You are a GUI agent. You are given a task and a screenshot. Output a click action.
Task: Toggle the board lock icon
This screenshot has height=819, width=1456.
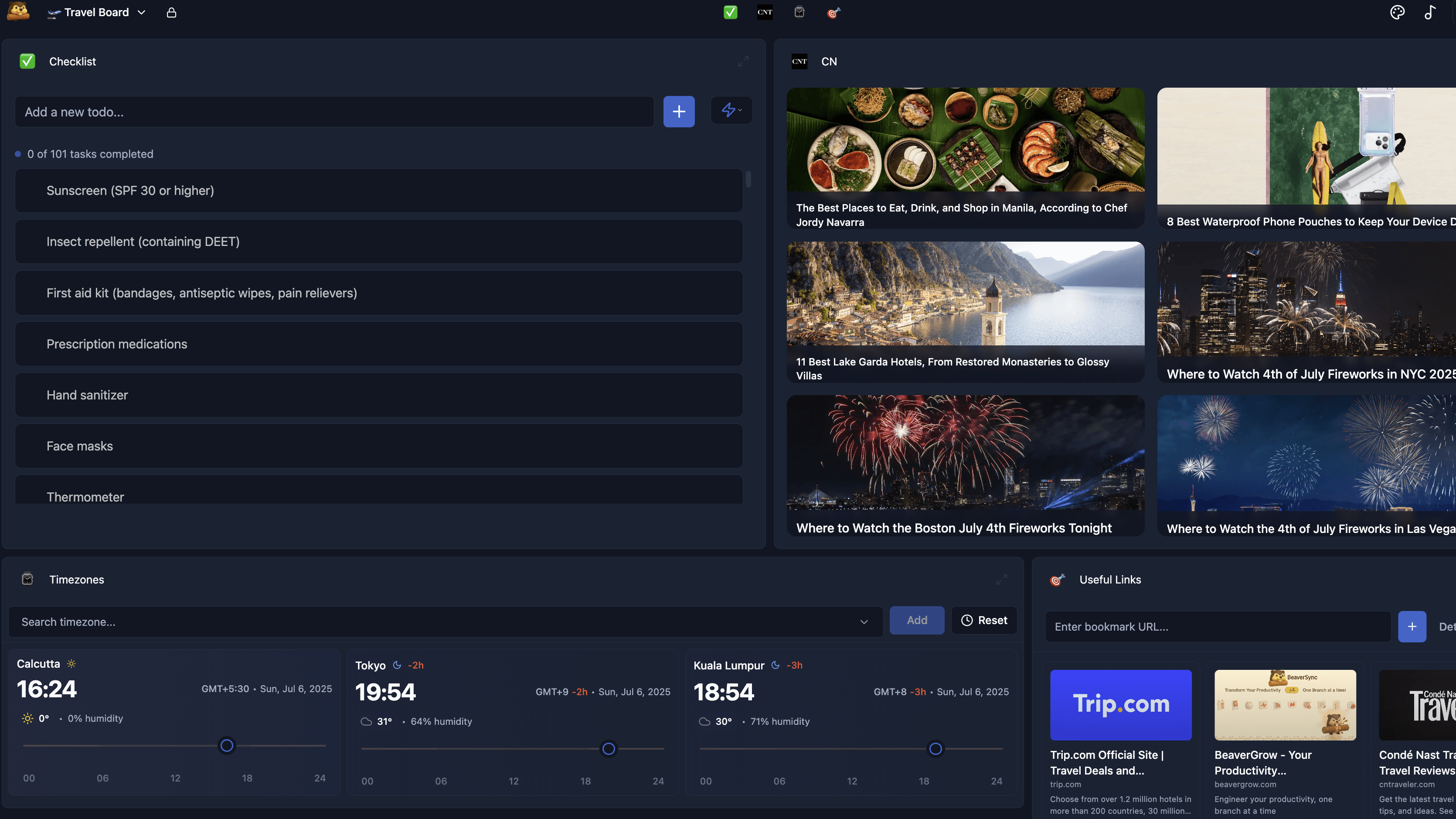point(171,13)
